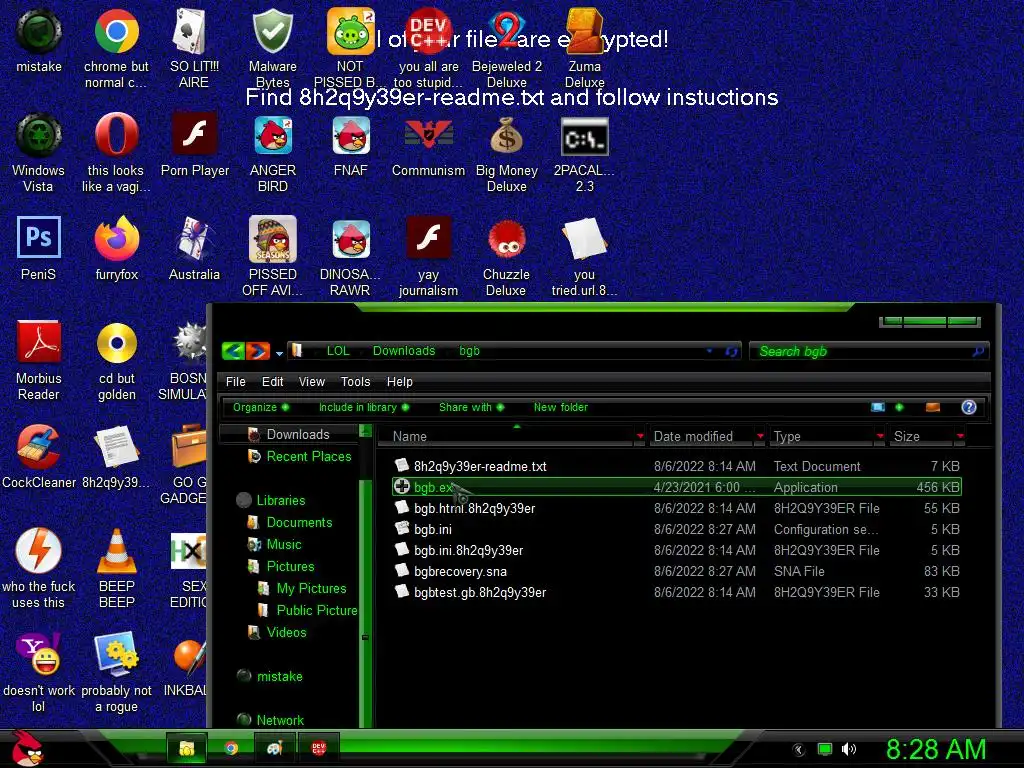Image resolution: width=1024 pixels, height=768 pixels.
Task: Open the 'Share with' dropdown
Action: coord(471,408)
